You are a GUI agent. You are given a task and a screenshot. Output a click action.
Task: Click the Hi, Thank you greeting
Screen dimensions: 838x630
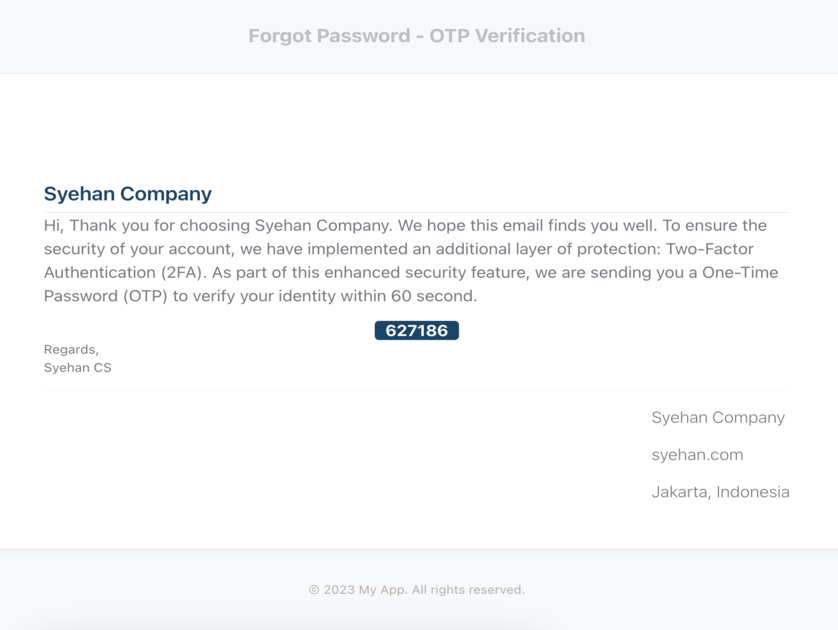[x=97, y=225]
